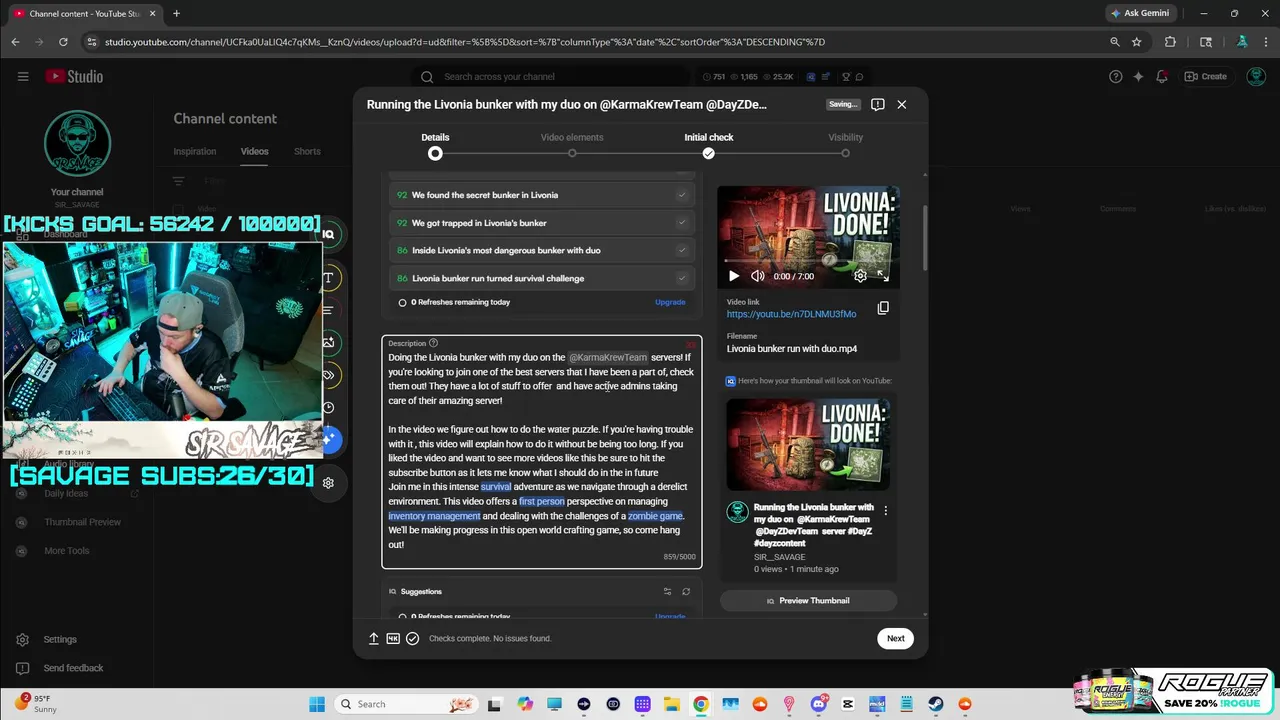Screen dimensions: 1280x720
Task: Open the clock schedule tool in side toolbar
Action: click(328, 407)
